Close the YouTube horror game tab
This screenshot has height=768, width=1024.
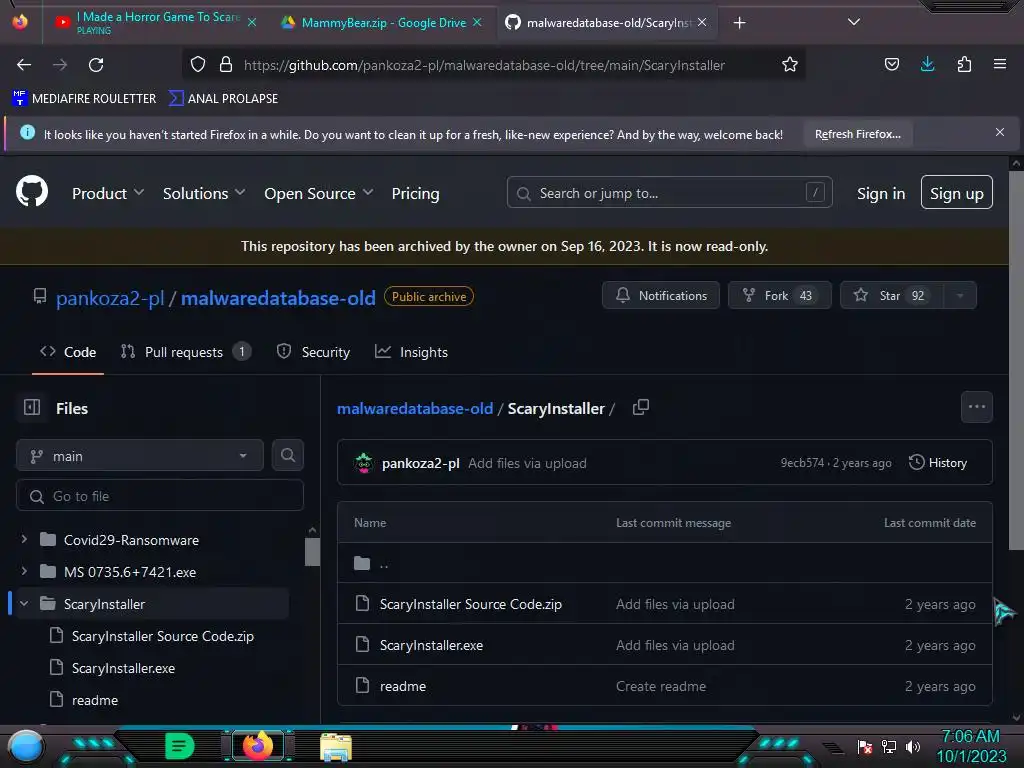252,22
